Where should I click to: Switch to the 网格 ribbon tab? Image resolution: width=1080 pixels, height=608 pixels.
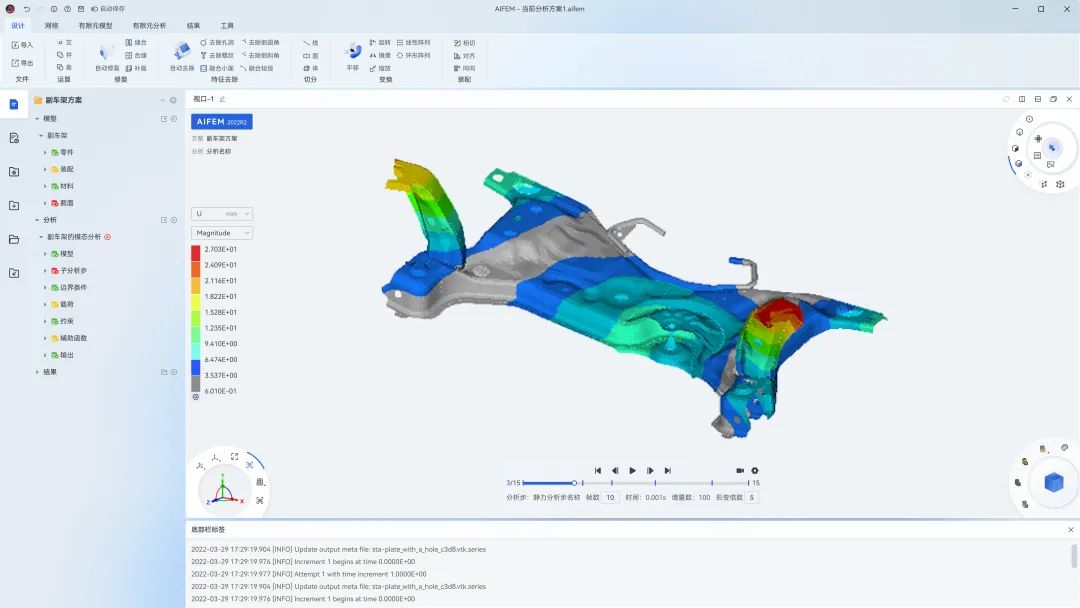[x=52, y=25]
